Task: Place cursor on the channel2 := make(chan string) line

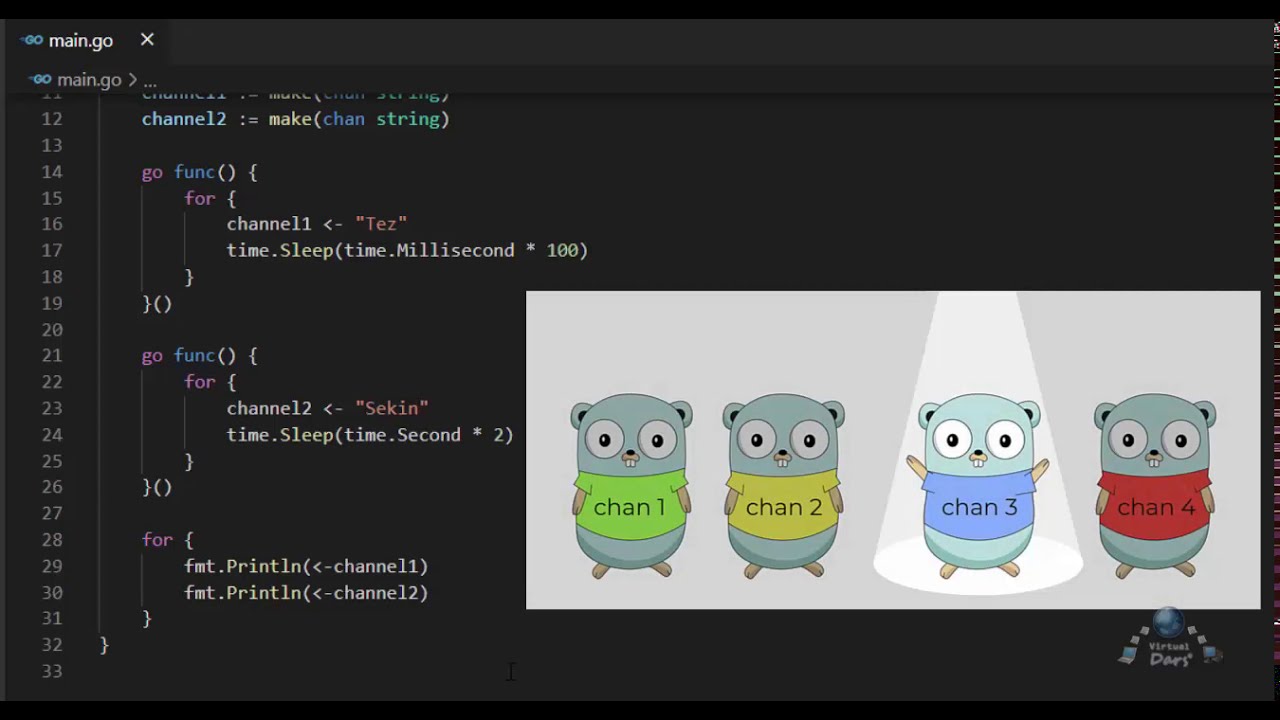Action: (296, 119)
